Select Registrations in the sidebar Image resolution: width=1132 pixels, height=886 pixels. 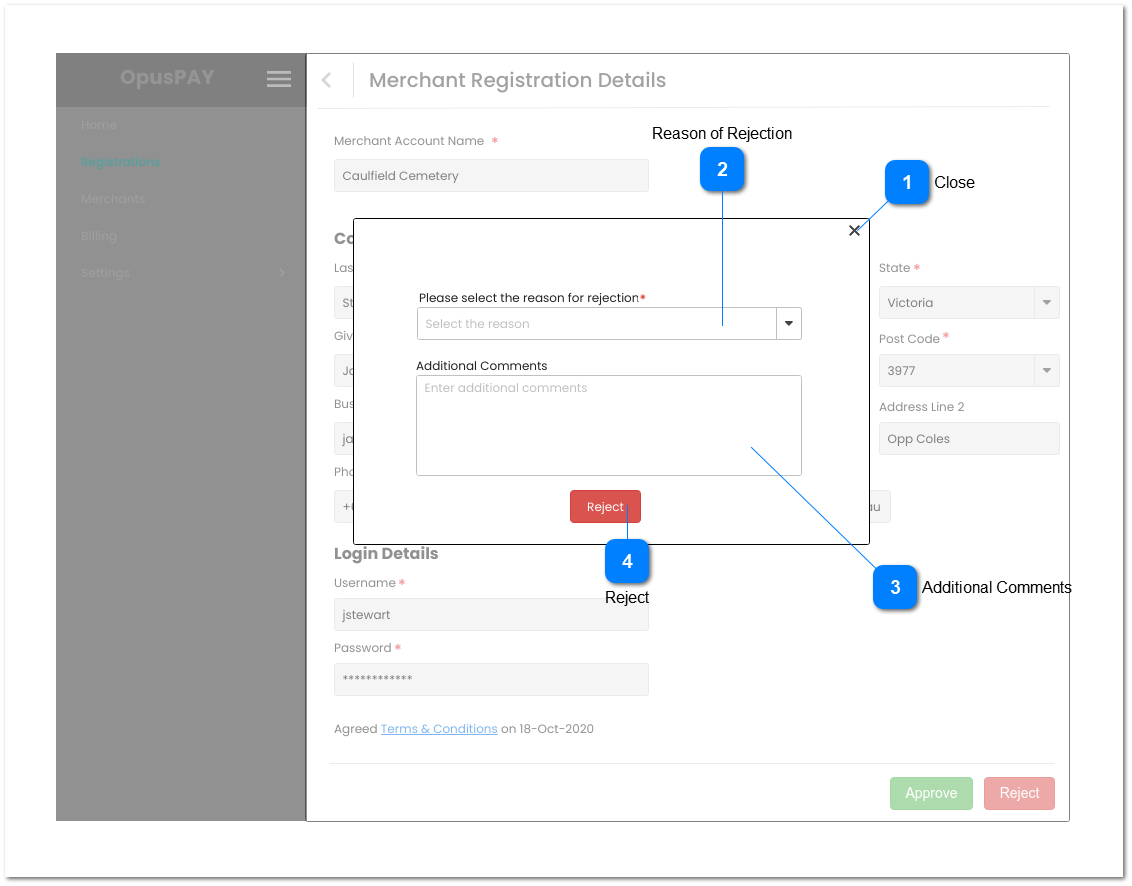click(x=120, y=162)
